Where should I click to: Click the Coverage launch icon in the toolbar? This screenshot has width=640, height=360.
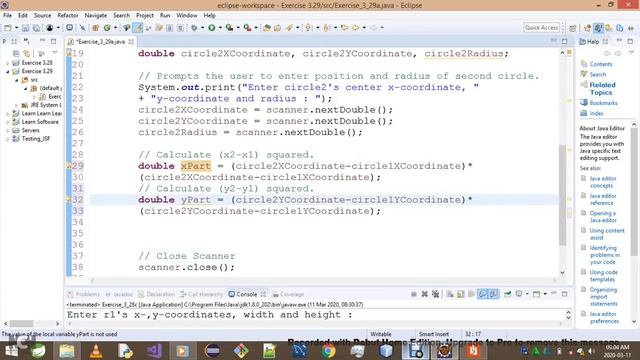click(229, 28)
